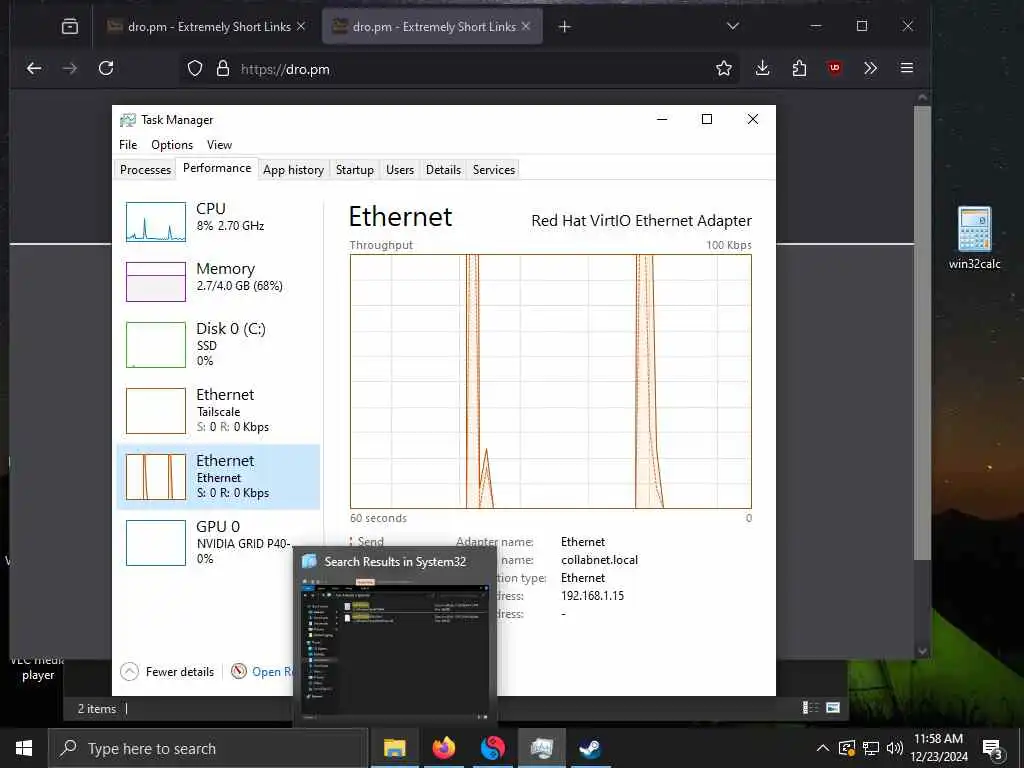Maximize the Task Manager window

point(707,119)
